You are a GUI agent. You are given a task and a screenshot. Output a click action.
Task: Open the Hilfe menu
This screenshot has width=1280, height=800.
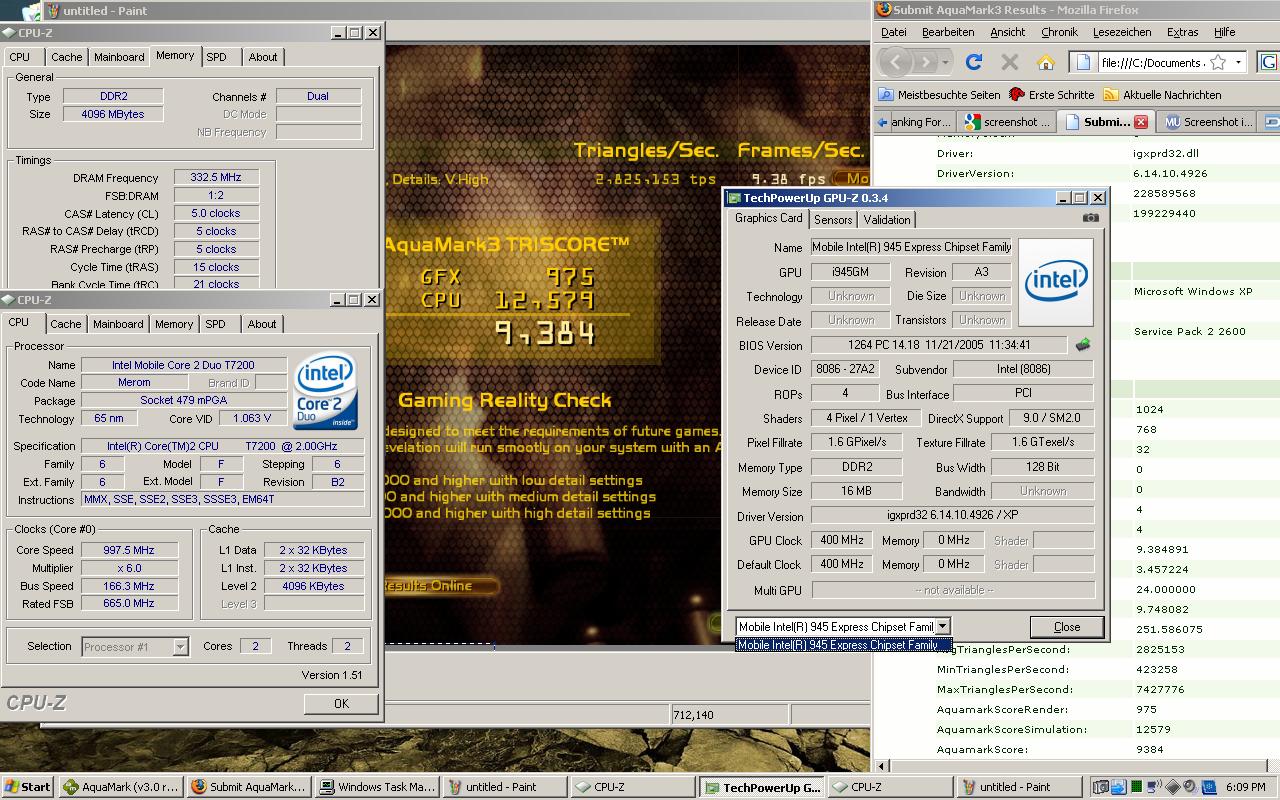(x=1225, y=32)
